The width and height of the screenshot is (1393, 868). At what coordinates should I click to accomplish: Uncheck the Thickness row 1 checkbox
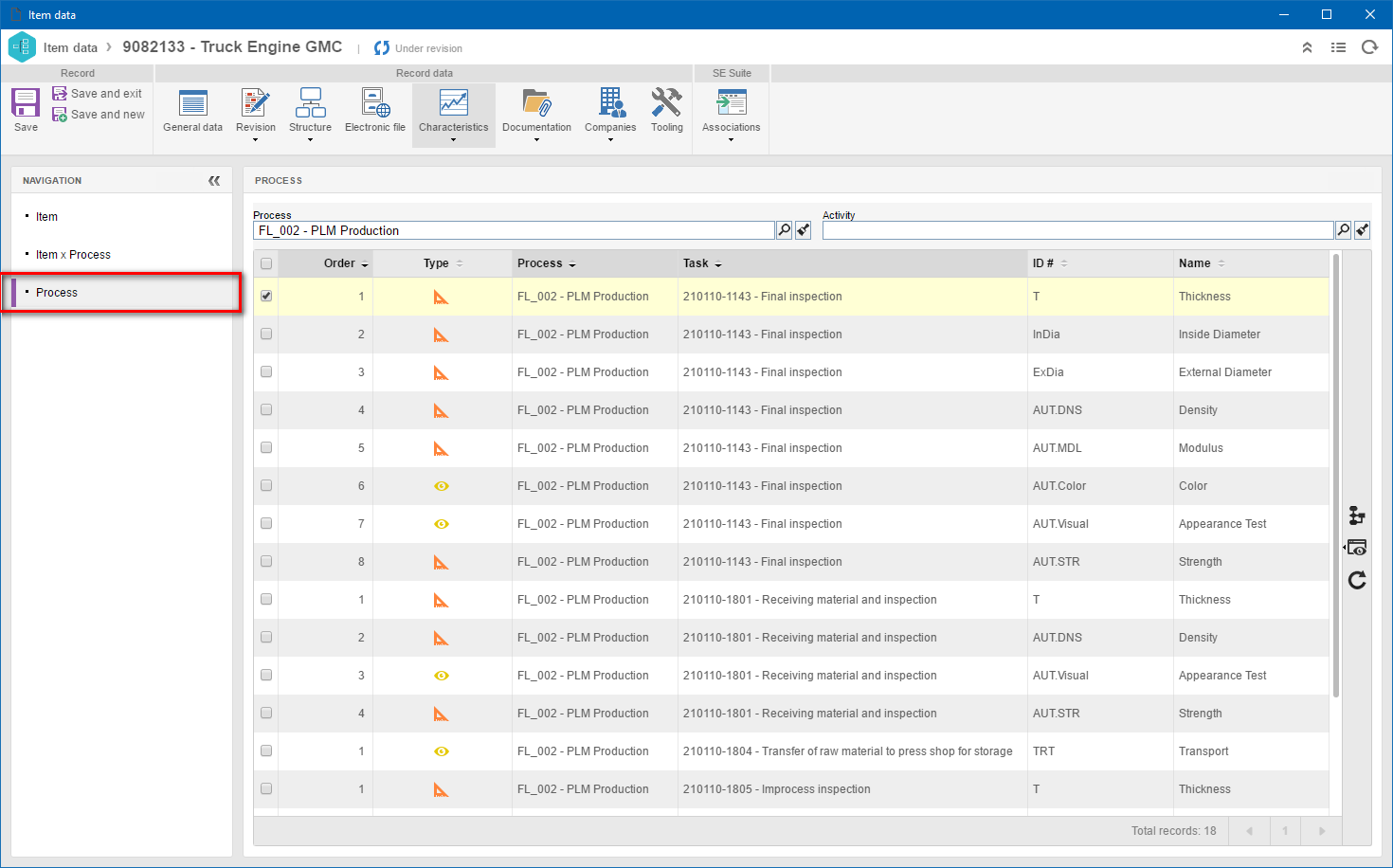[266, 296]
